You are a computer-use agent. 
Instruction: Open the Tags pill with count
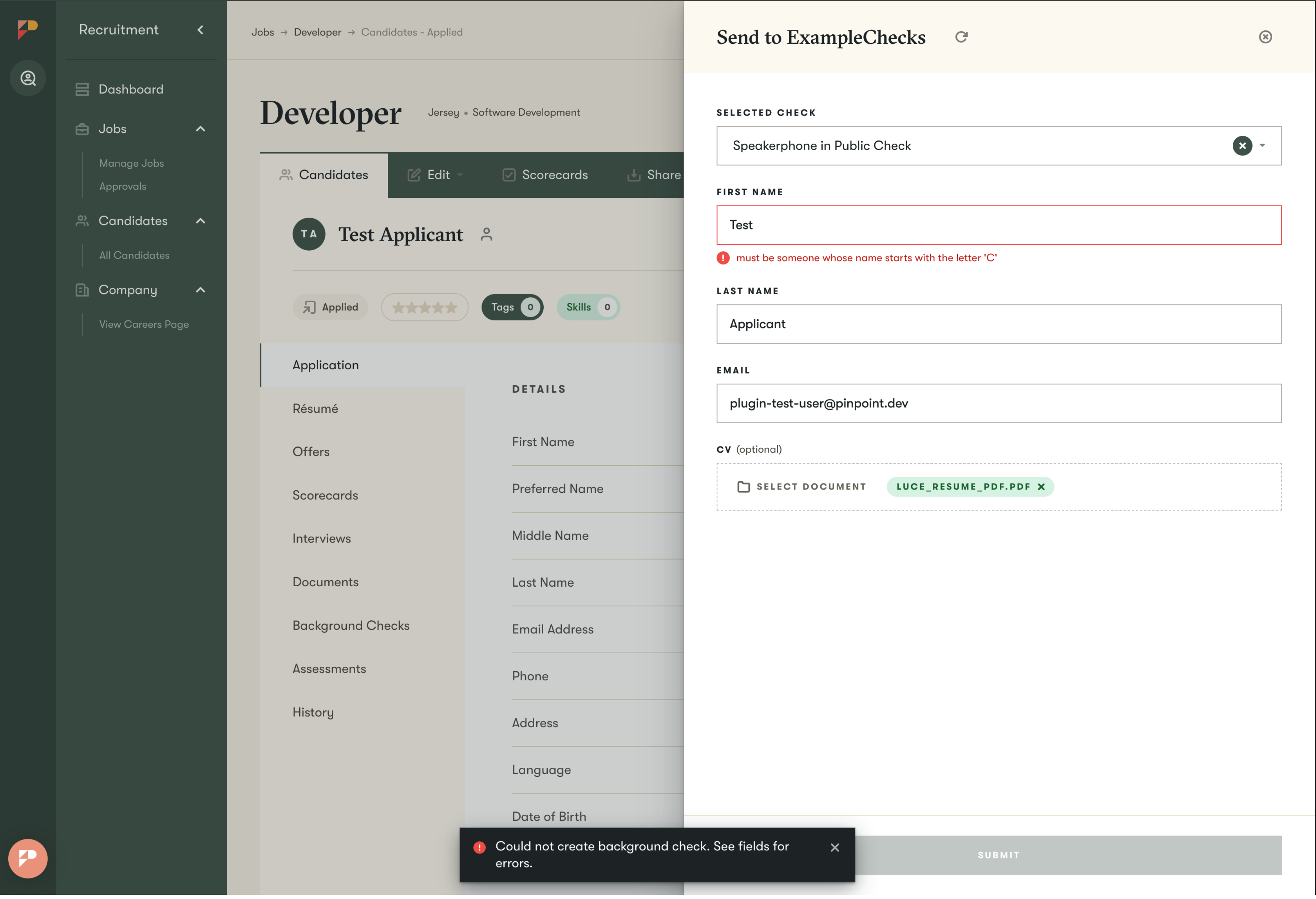(512, 307)
